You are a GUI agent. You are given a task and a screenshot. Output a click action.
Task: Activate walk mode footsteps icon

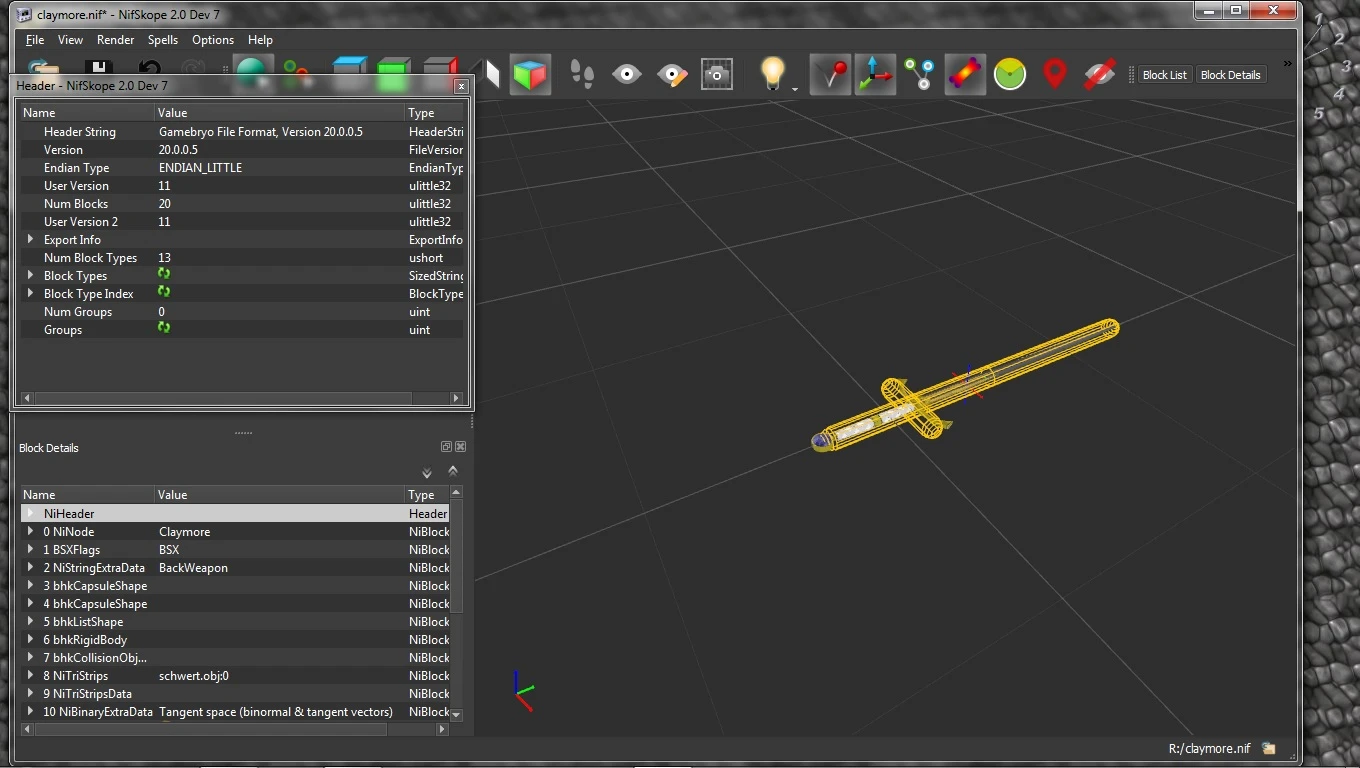point(582,74)
